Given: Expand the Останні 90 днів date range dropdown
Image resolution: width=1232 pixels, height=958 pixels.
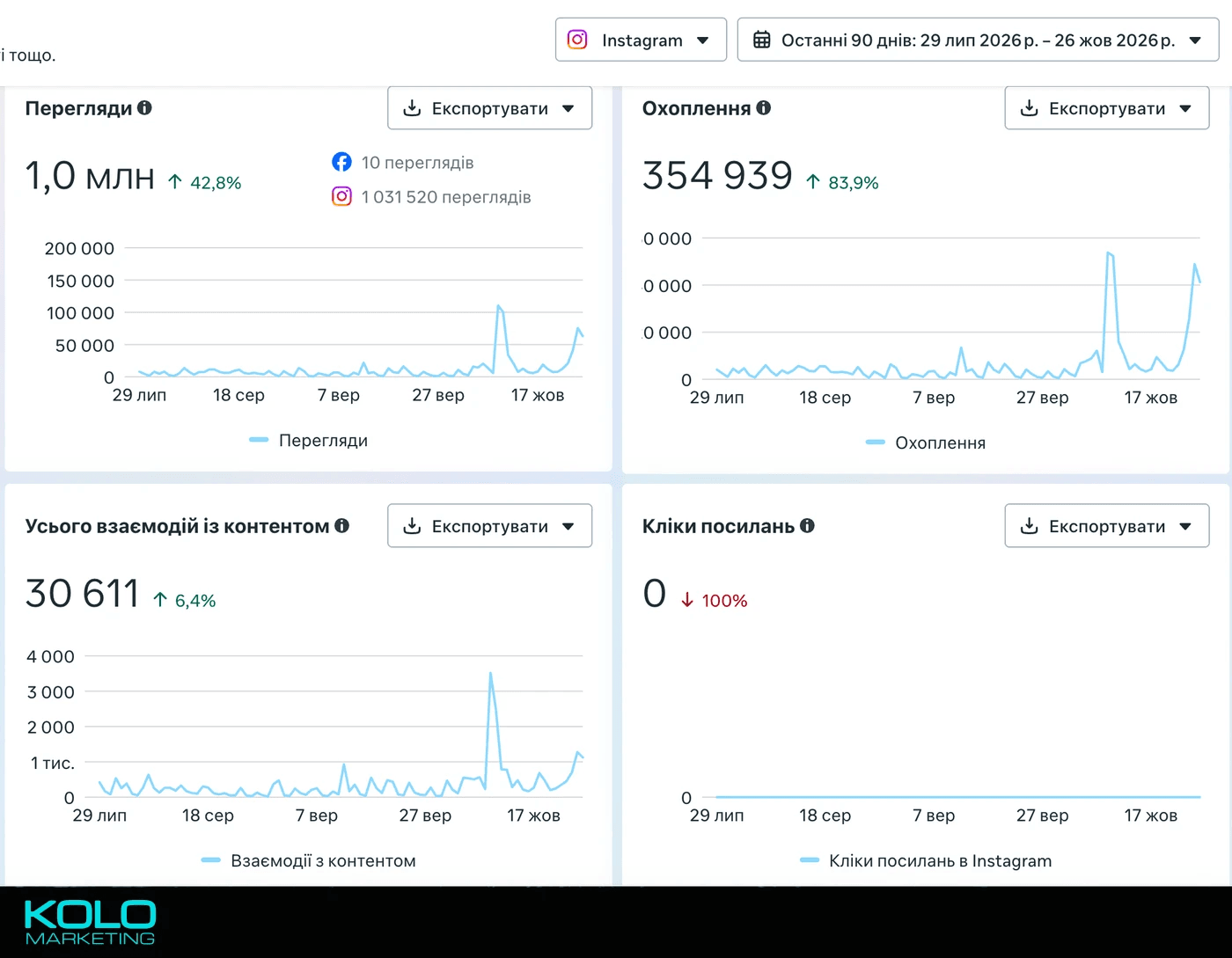Looking at the screenshot, I should click(x=978, y=40).
